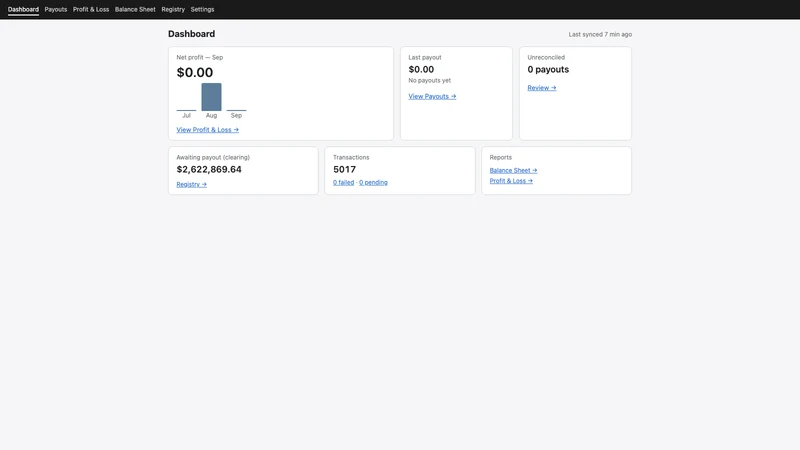Open the 0 pending transactions link
Screen dimensions: 800x450
373,182
